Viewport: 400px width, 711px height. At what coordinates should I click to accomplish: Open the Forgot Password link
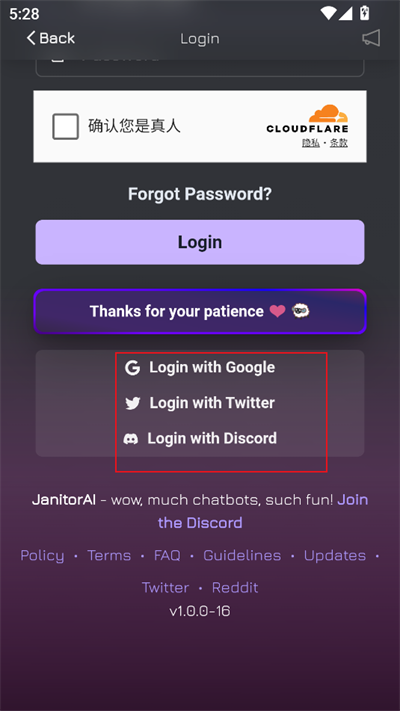point(200,194)
